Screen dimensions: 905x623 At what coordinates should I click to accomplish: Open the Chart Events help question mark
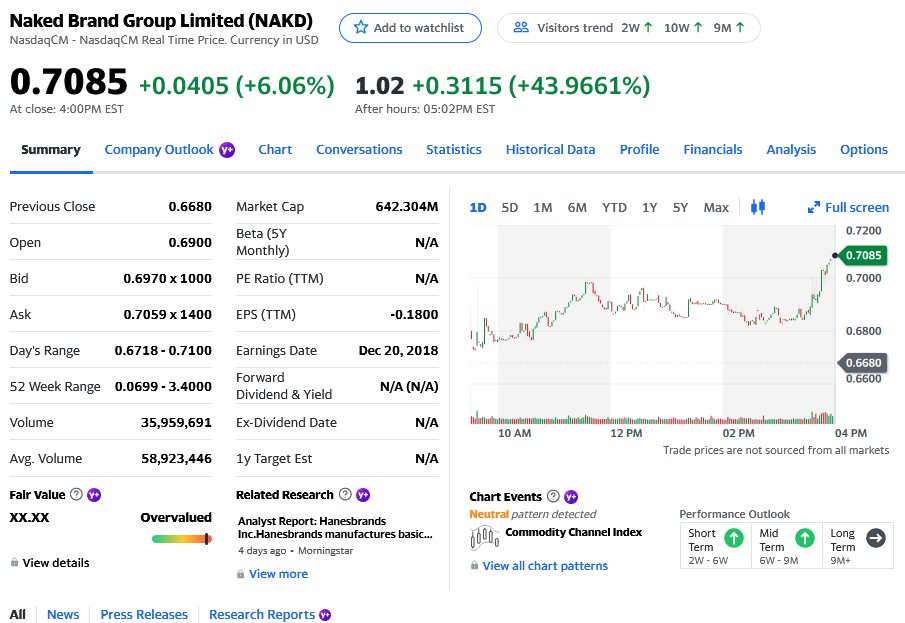(x=553, y=496)
